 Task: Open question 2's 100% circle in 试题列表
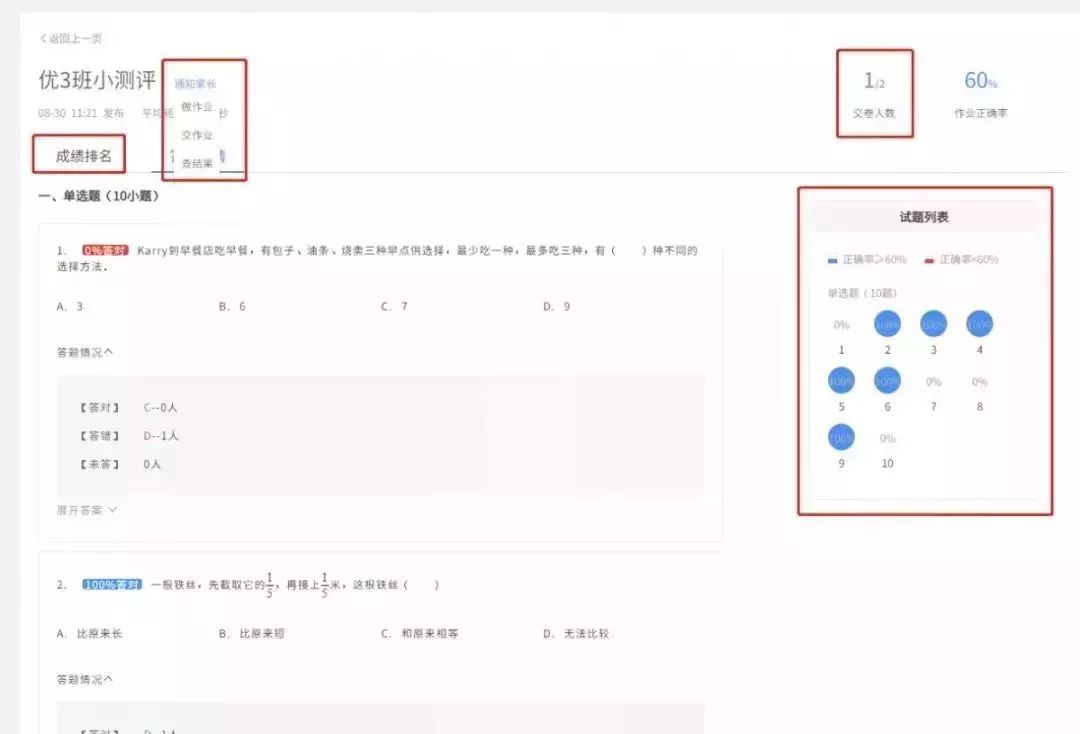click(x=887, y=324)
